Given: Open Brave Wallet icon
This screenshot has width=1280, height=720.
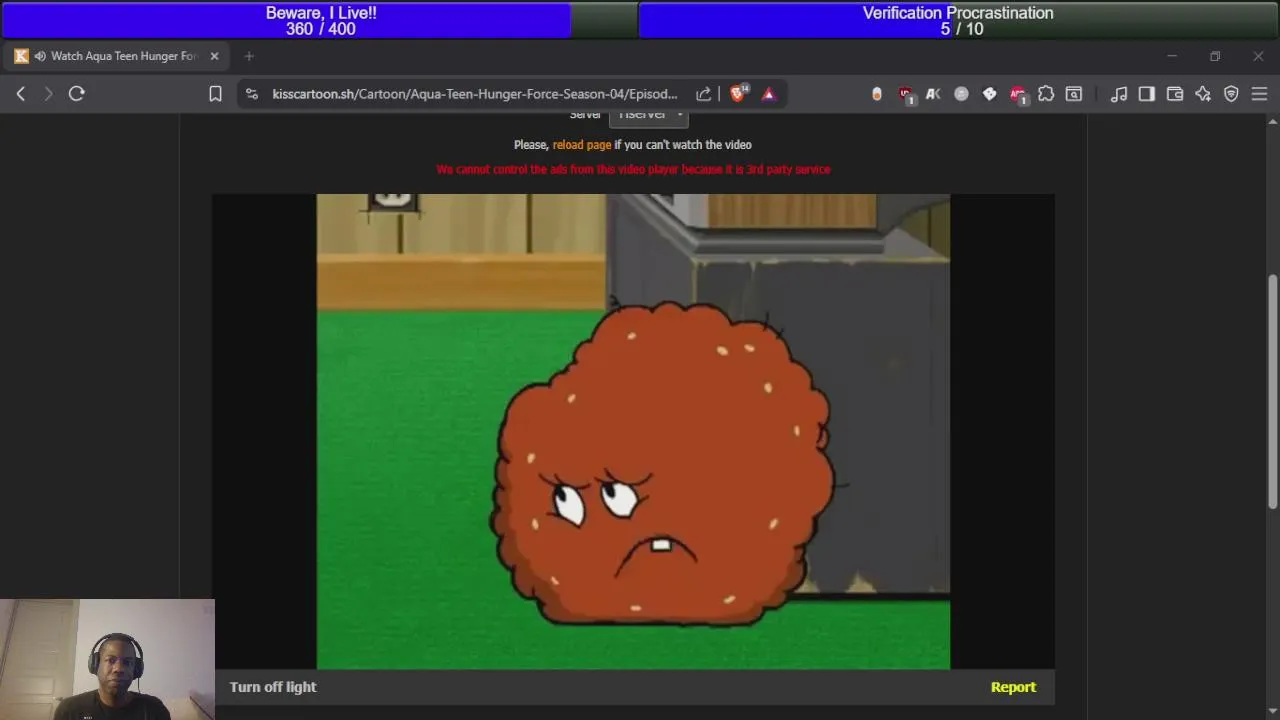Looking at the screenshot, I should (x=1175, y=94).
